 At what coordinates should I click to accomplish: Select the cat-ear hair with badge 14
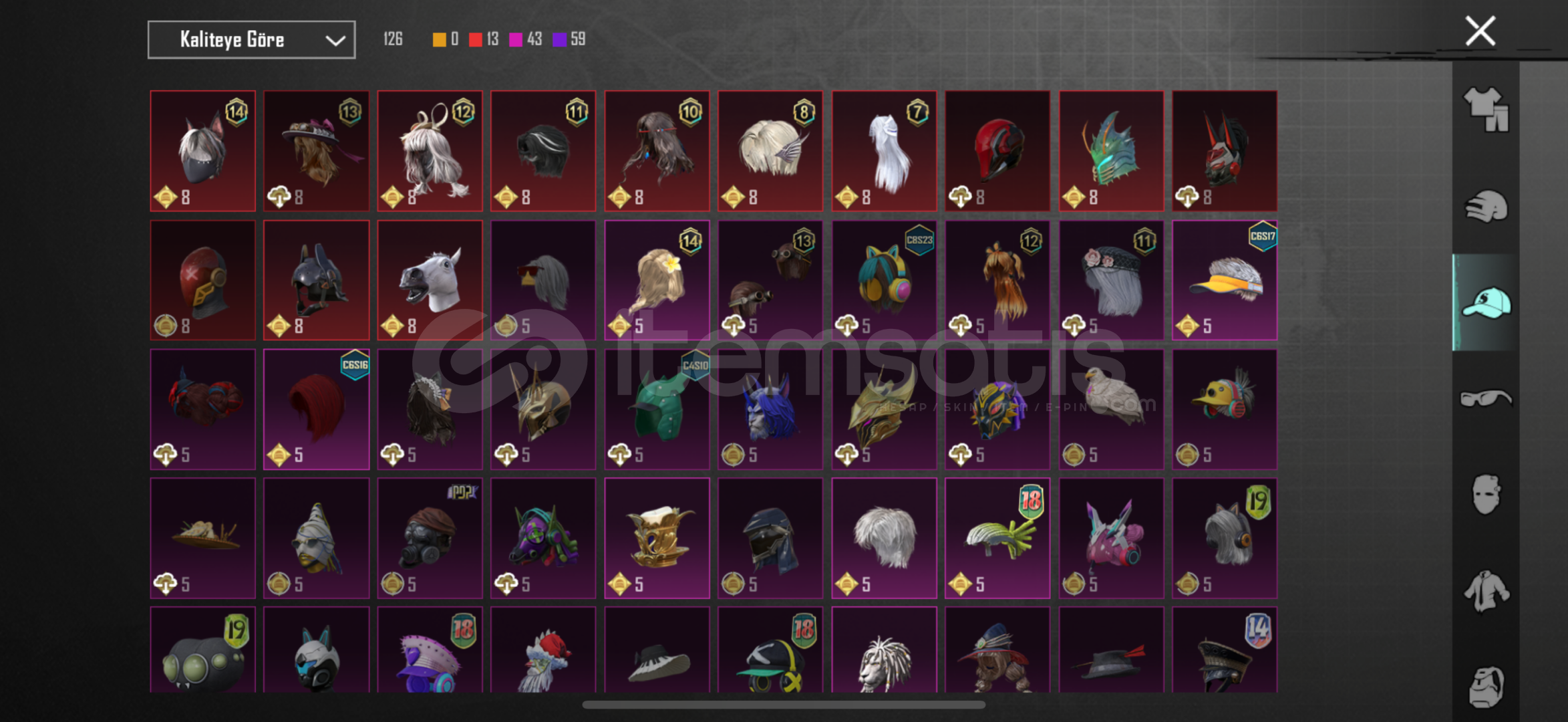[202, 151]
